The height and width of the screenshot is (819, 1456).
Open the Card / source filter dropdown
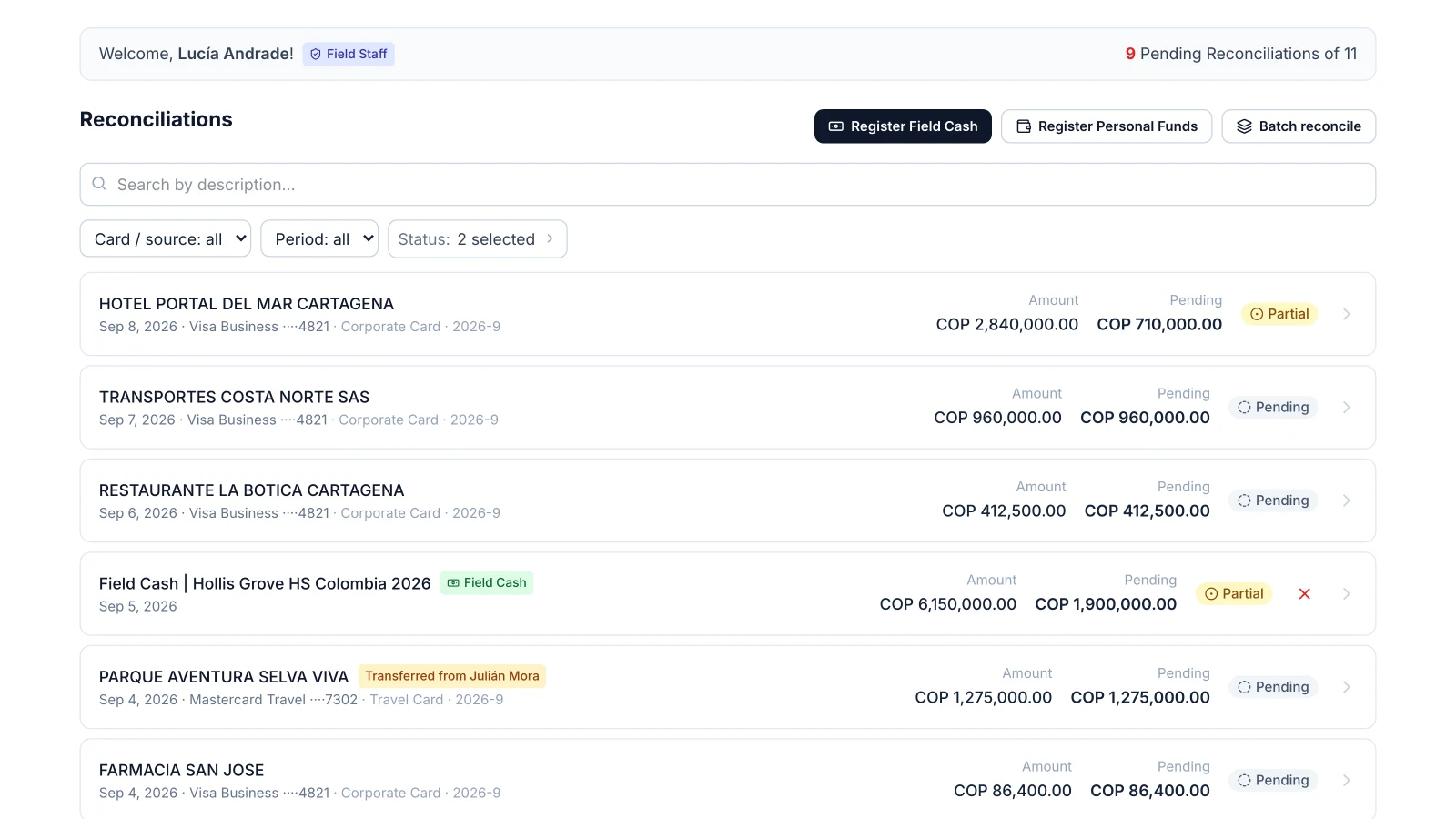coord(166,238)
